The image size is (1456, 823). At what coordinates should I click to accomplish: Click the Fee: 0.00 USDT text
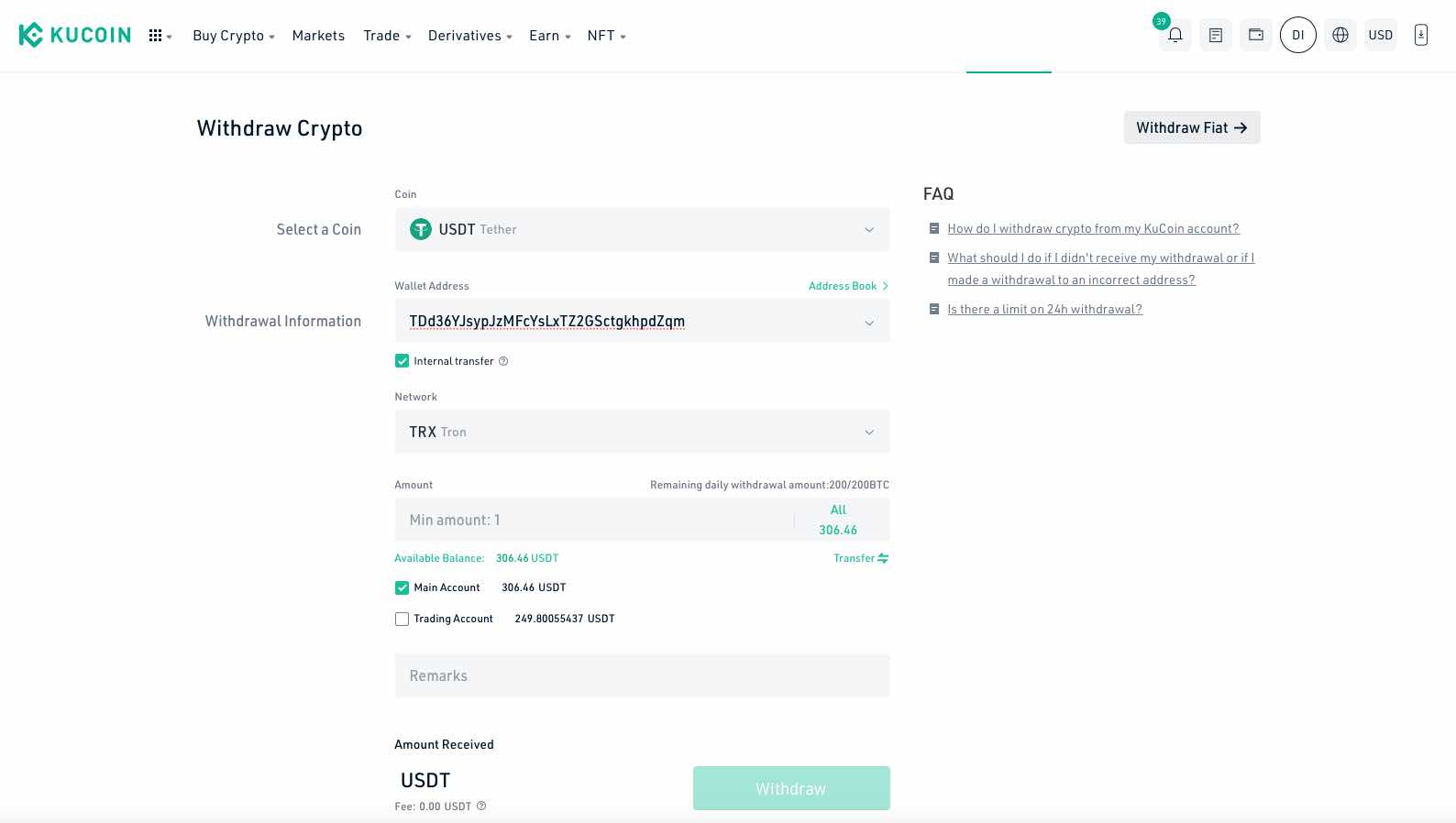point(433,807)
